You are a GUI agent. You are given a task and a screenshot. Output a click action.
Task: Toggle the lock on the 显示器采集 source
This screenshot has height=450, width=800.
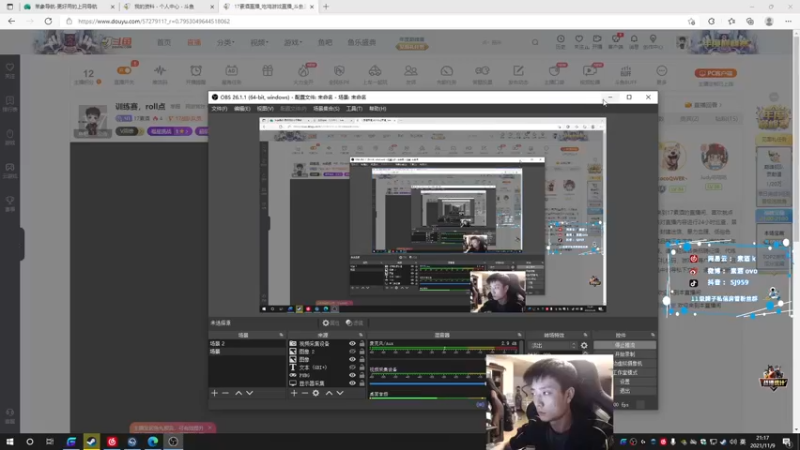point(362,383)
